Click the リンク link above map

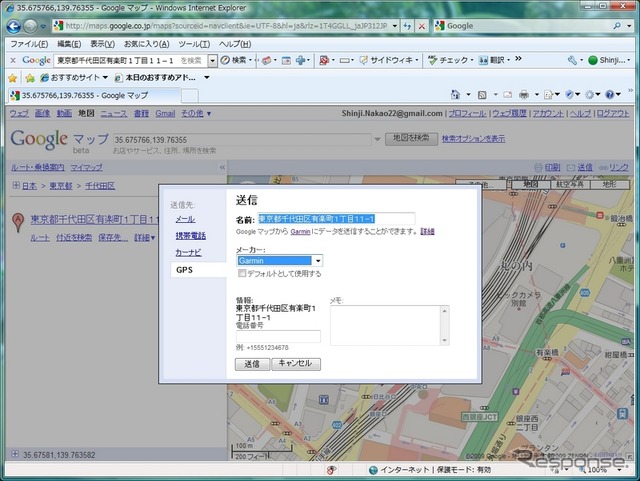[618, 167]
